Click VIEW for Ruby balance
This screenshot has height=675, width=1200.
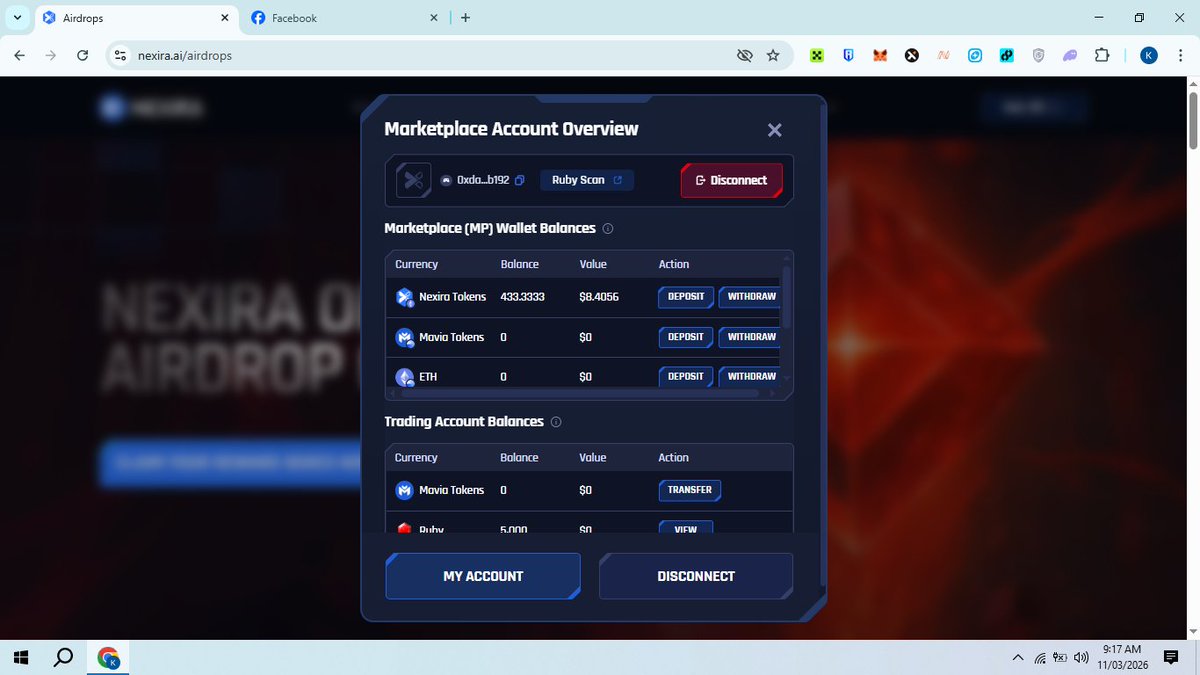tap(686, 528)
